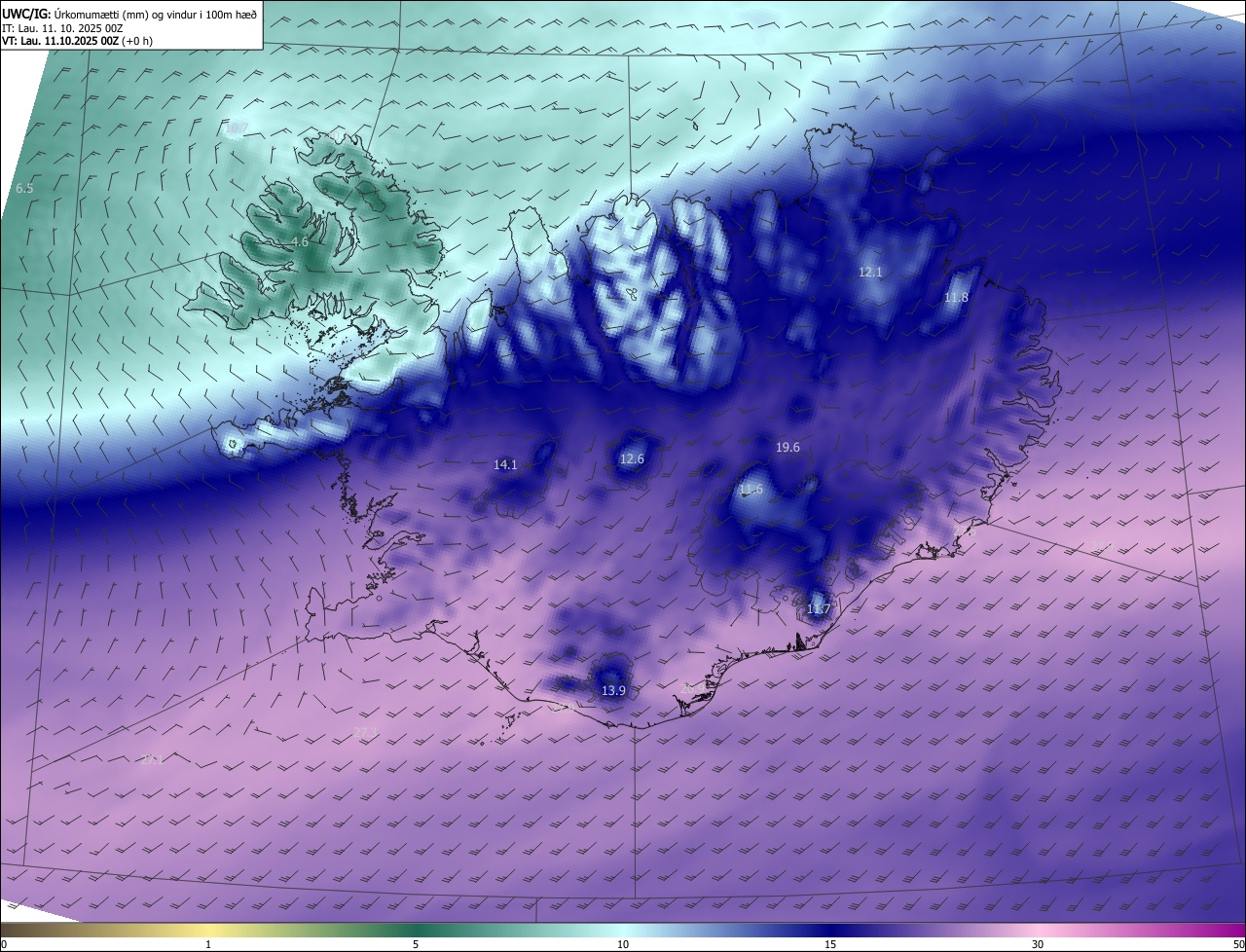Viewport: 1246px width, 952px height.
Task: Click the 0 tick on the color scale
Action: (4, 944)
